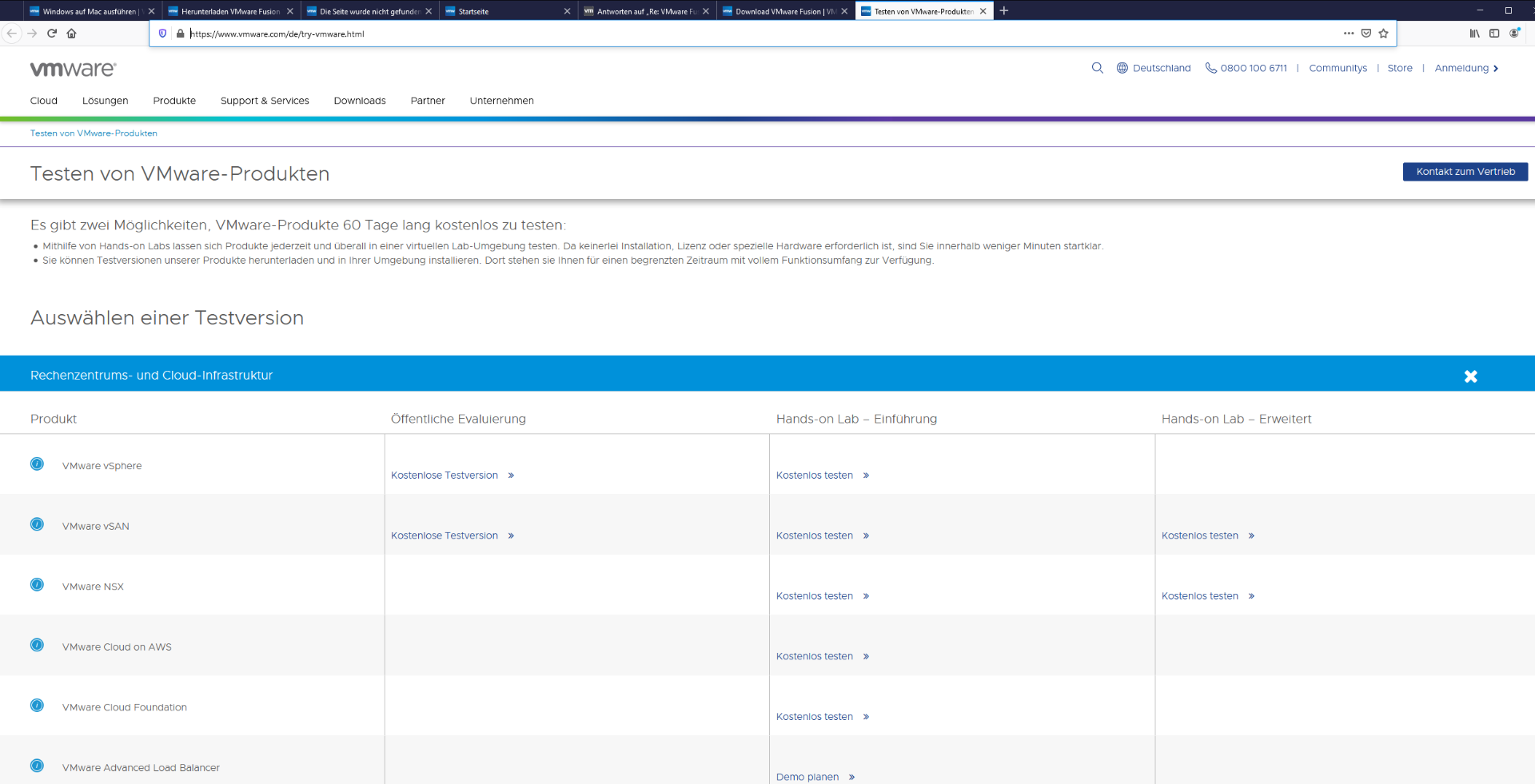The height and width of the screenshot is (784, 1535).
Task: Open the site search magnifier
Action: (1098, 68)
